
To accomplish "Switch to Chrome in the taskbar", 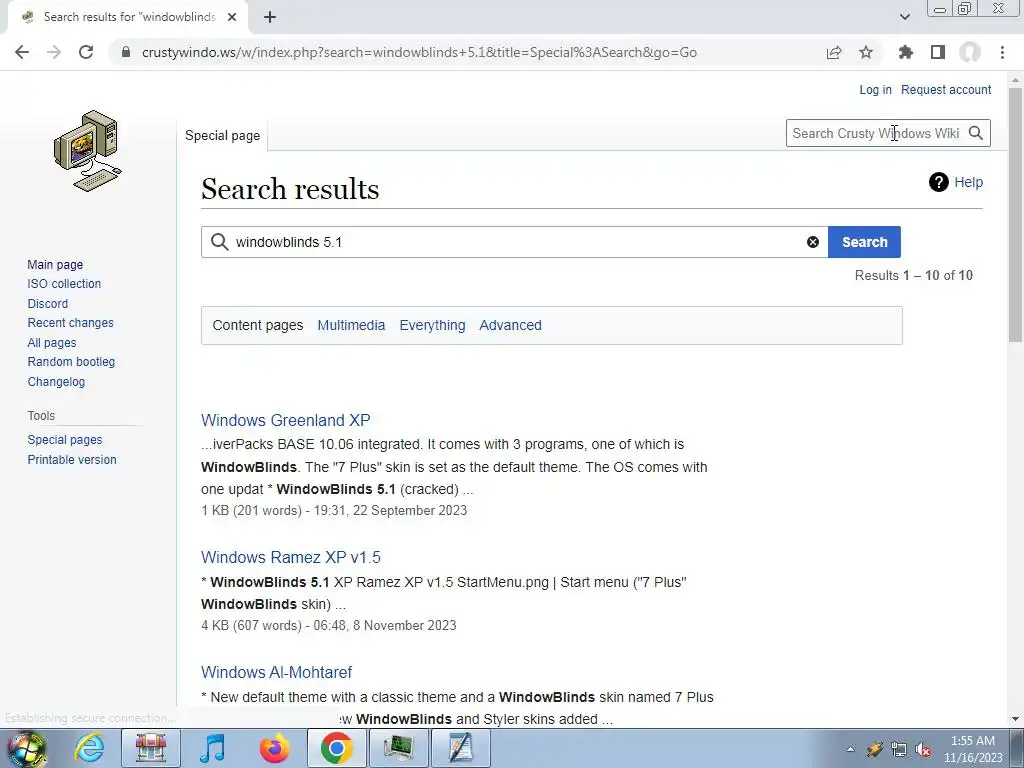I will (x=336, y=748).
